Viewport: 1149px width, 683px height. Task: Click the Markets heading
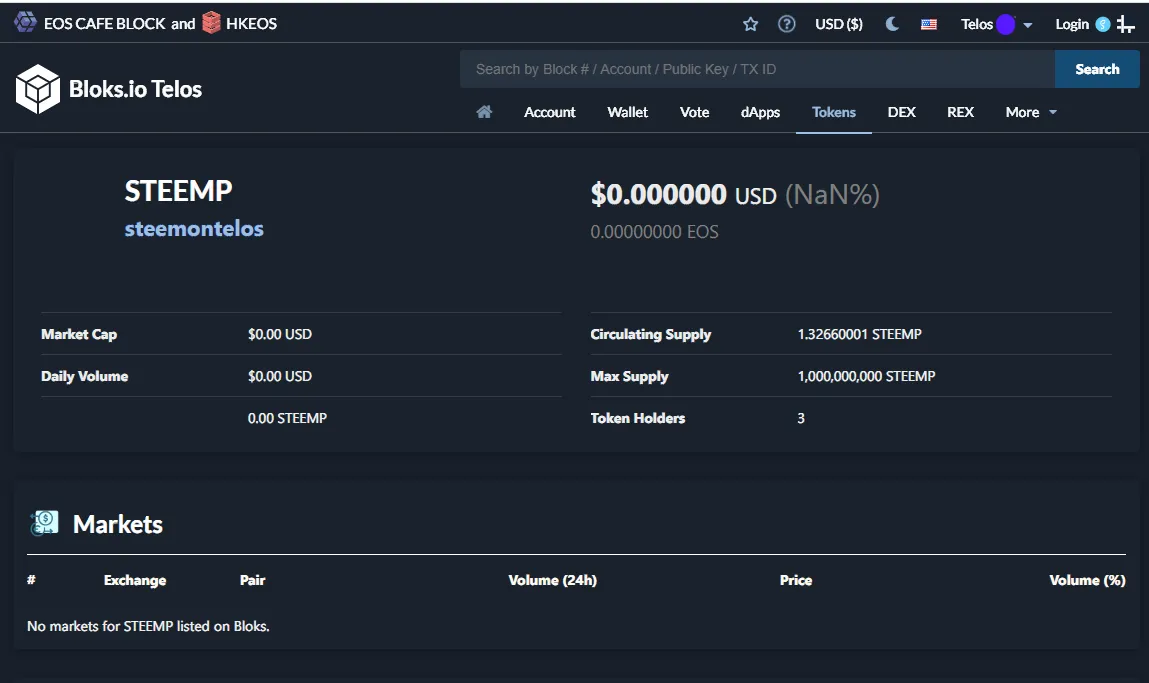pos(117,524)
